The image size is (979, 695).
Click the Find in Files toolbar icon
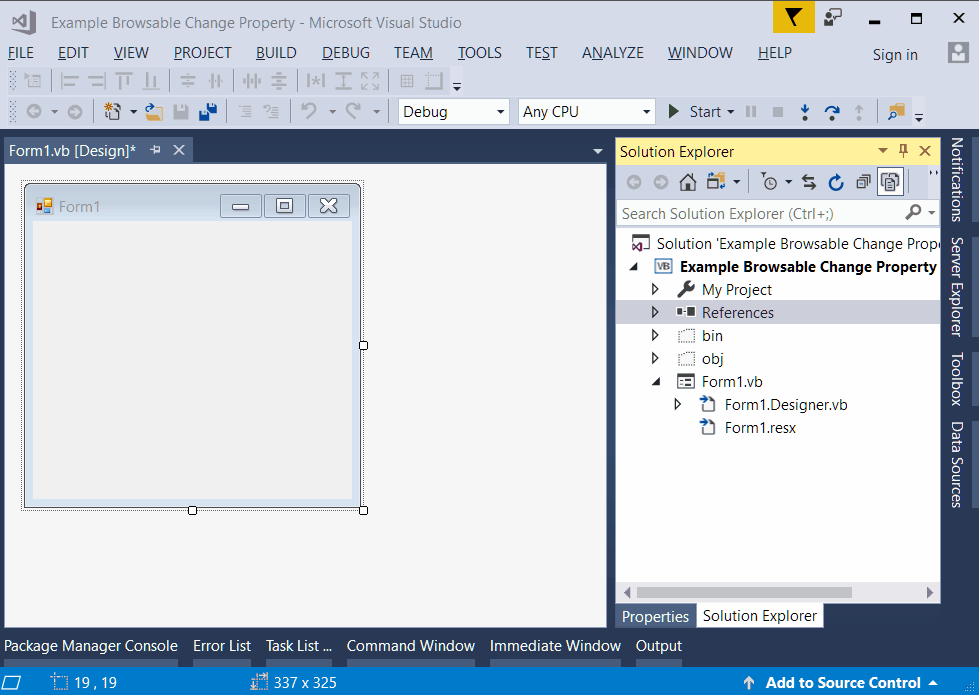(x=896, y=112)
